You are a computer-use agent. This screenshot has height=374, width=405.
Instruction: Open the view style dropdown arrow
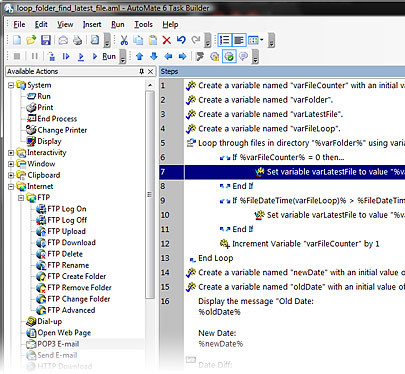(x=262, y=40)
